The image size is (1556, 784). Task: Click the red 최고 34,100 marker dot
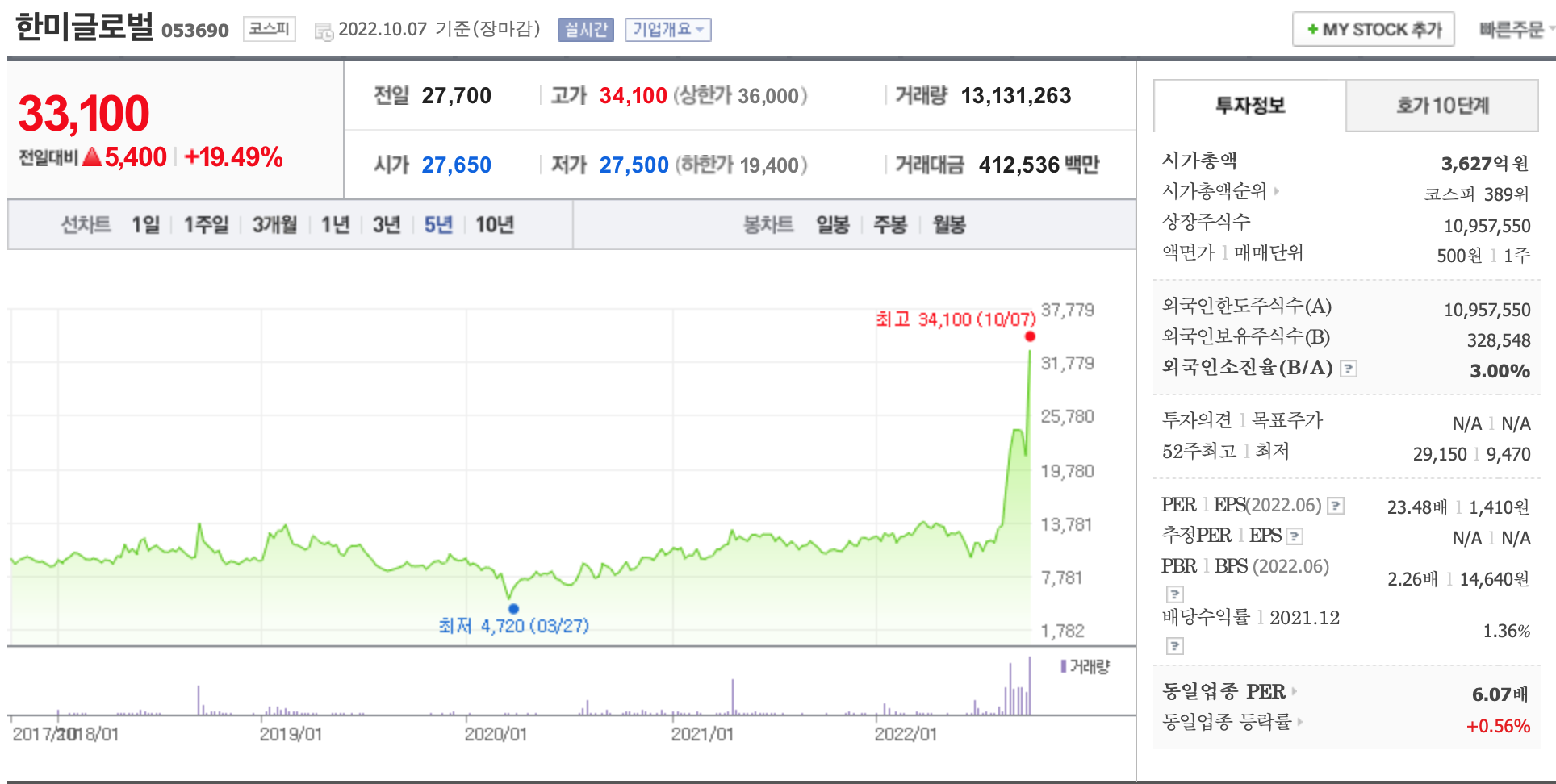pyautogui.click(x=1030, y=336)
